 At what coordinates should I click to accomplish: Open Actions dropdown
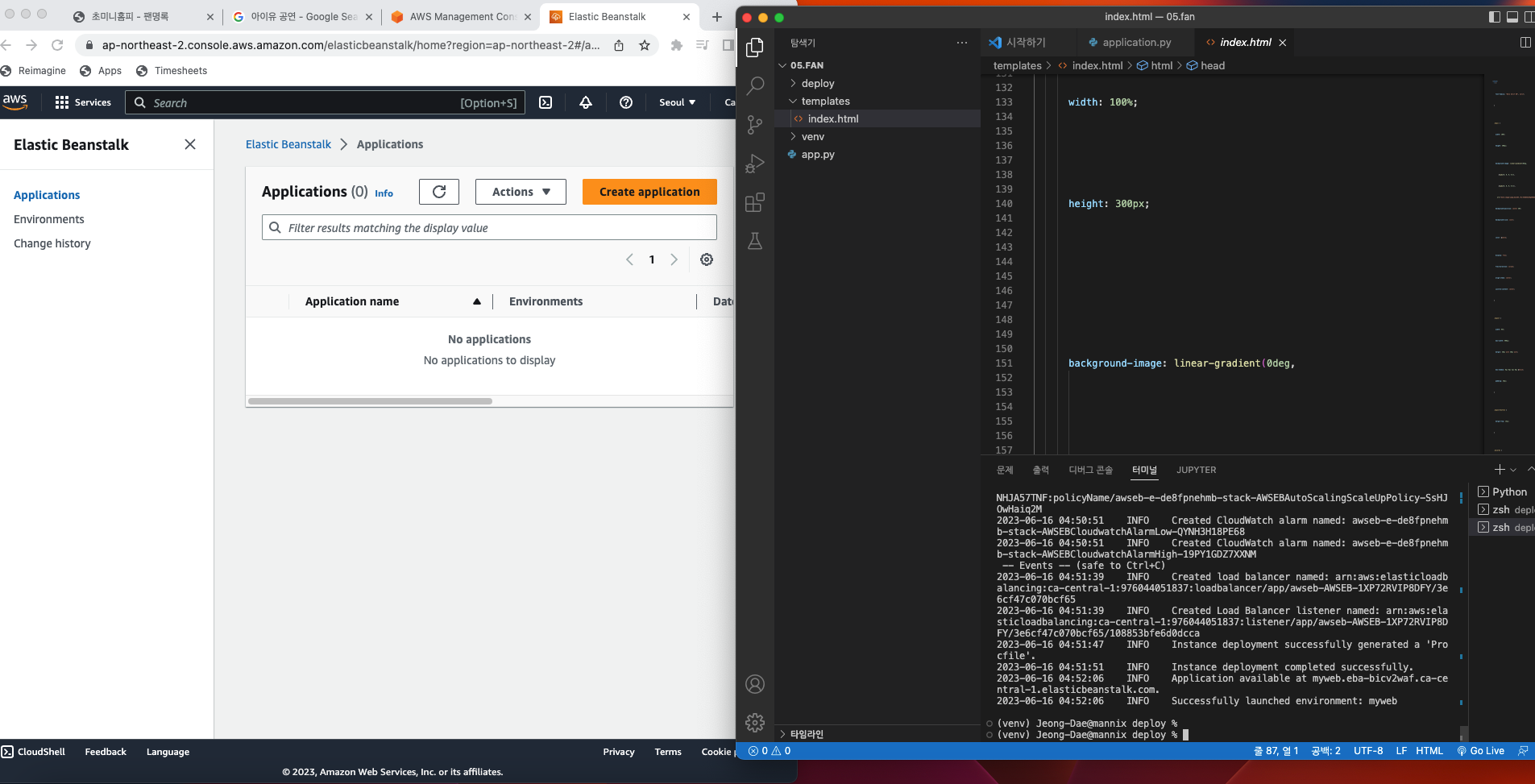click(x=521, y=192)
